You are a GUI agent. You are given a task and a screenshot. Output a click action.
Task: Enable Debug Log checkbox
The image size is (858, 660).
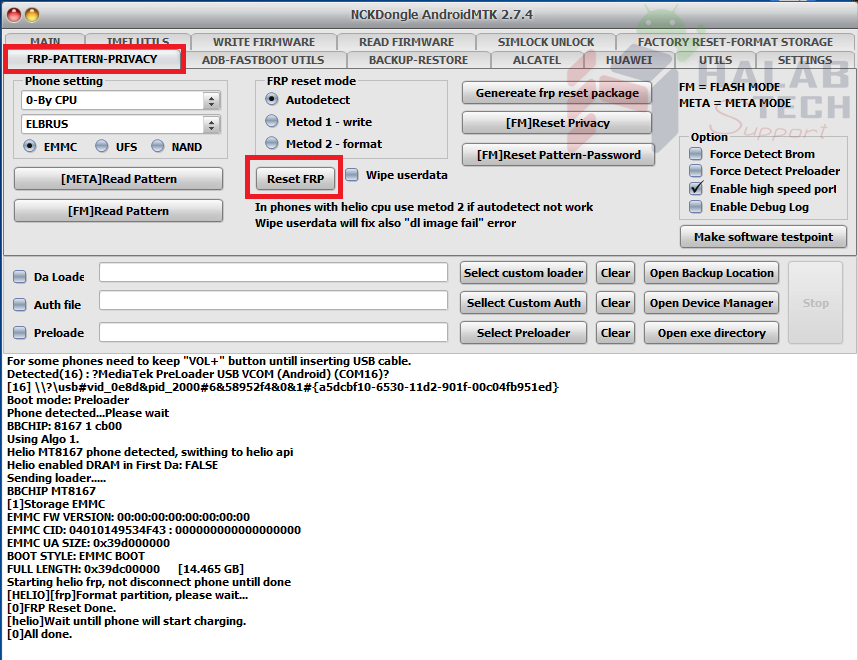[x=695, y=207]
